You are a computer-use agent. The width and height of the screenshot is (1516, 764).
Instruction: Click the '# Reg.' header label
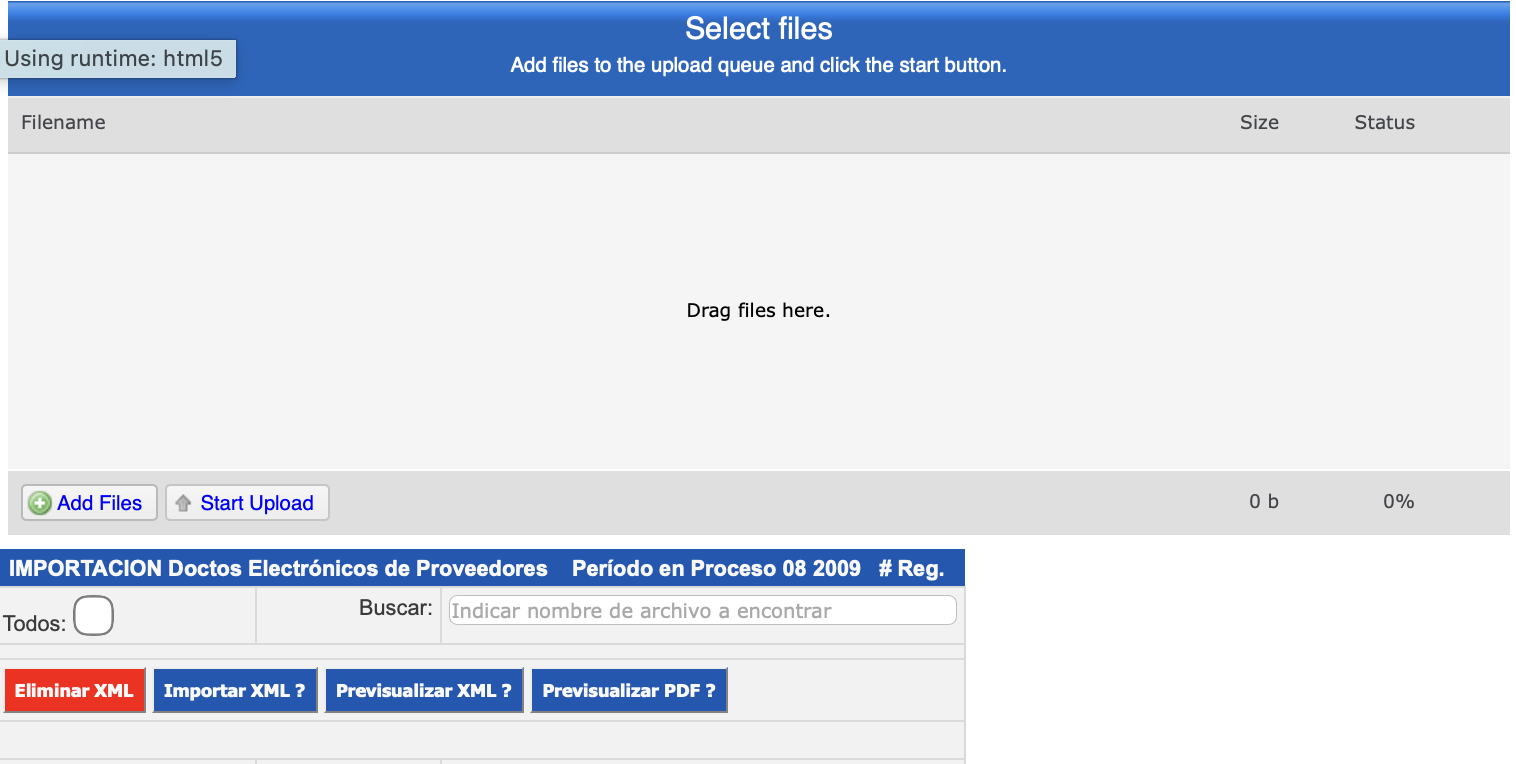click(x=911, y=569)
